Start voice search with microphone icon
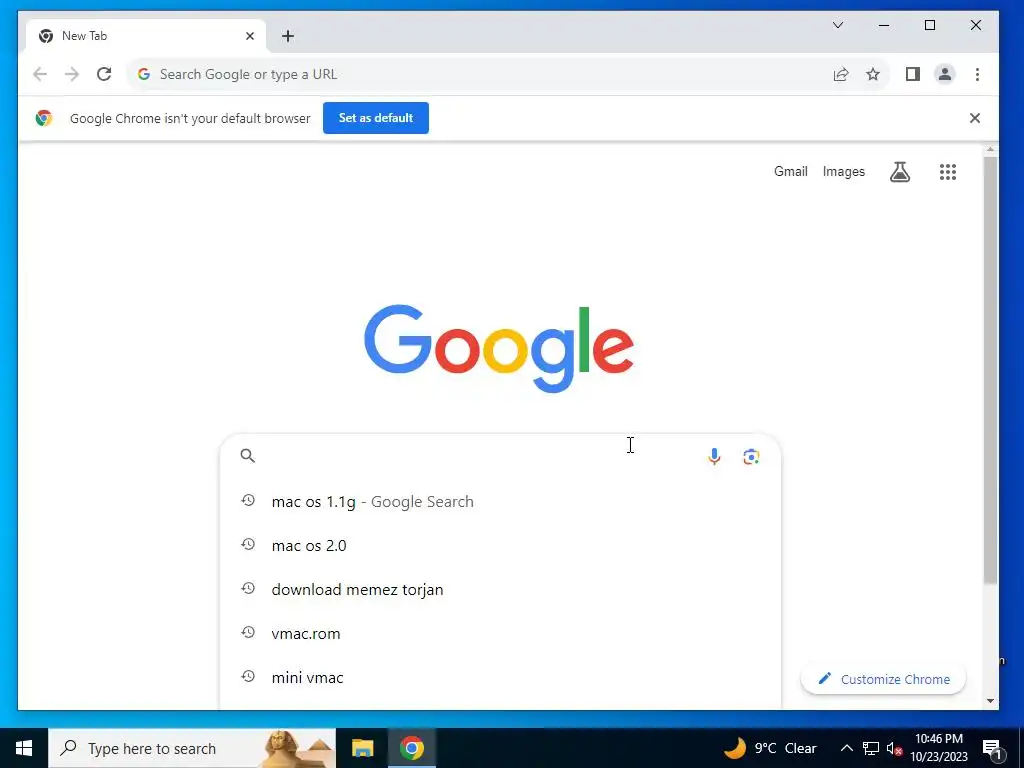The width and height of the screenshot is (1024, 768). (x=714, y=456)
